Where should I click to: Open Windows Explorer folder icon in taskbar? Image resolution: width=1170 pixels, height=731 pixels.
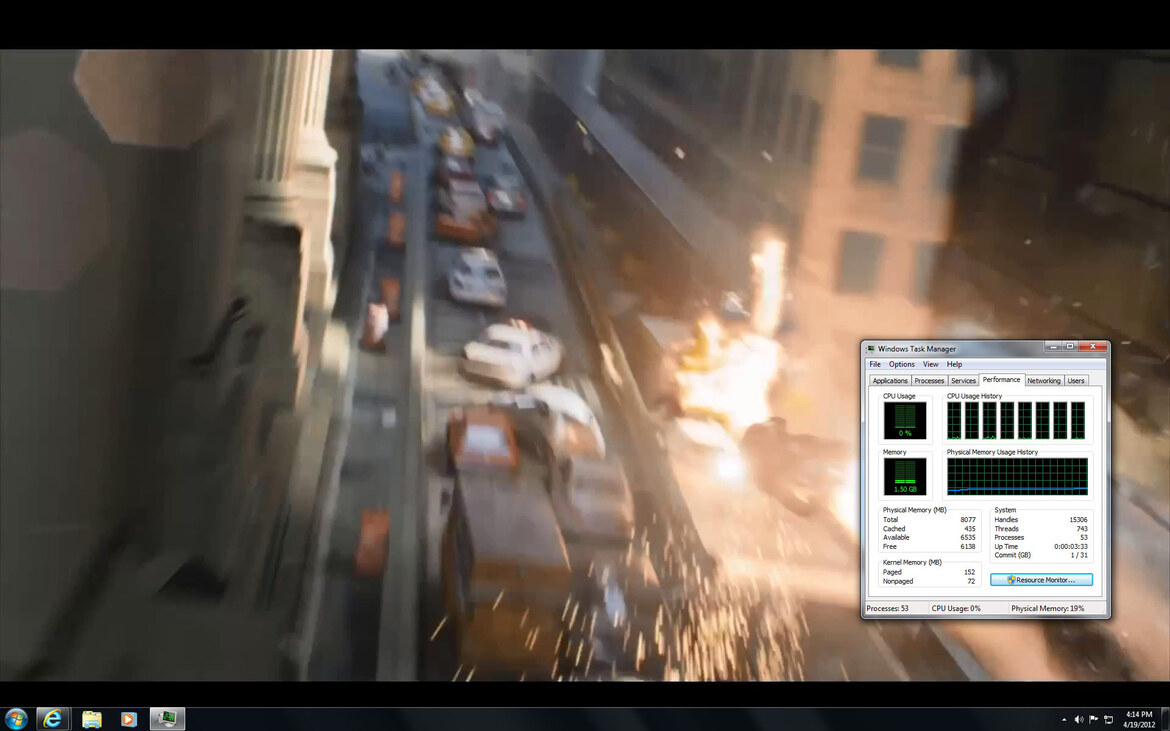tap(91, 719)
